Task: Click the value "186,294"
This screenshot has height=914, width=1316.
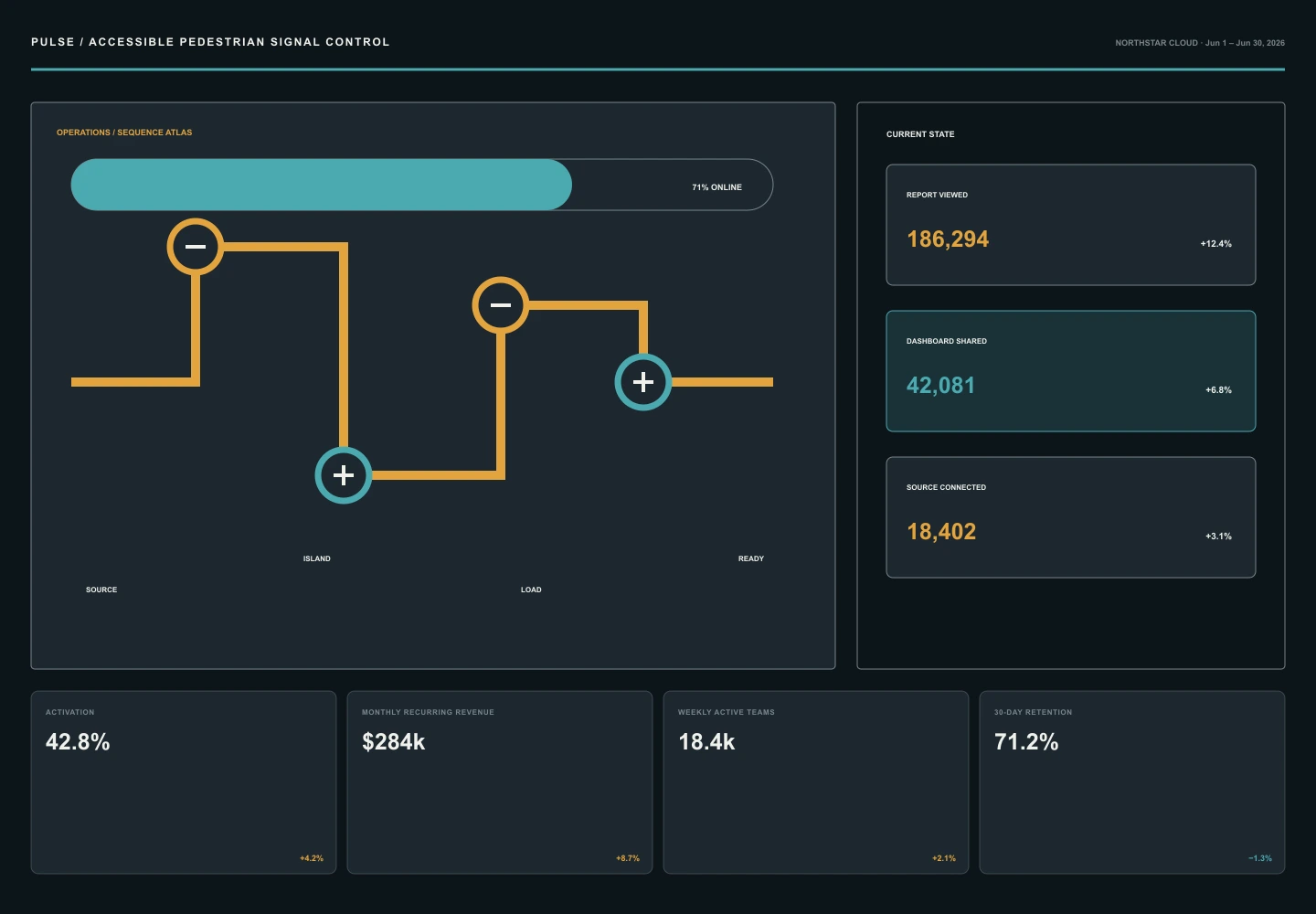Action: (x=948, y=239)
